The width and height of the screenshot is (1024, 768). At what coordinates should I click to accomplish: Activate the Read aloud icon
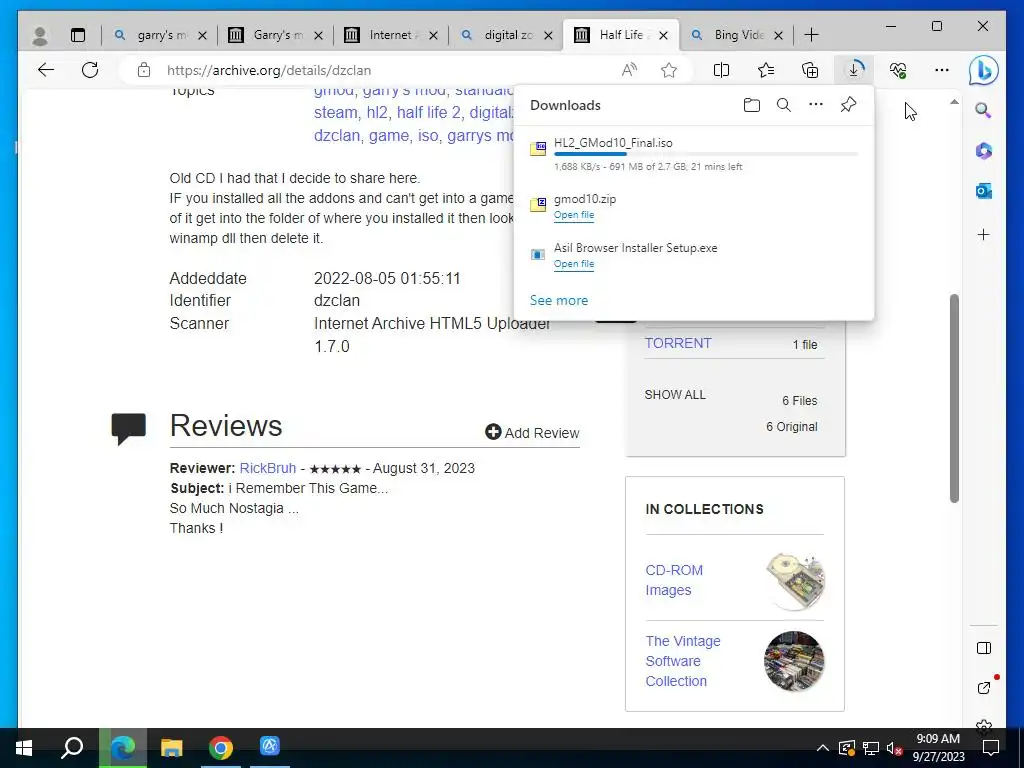pyautogui.click(x=629, y=70)
